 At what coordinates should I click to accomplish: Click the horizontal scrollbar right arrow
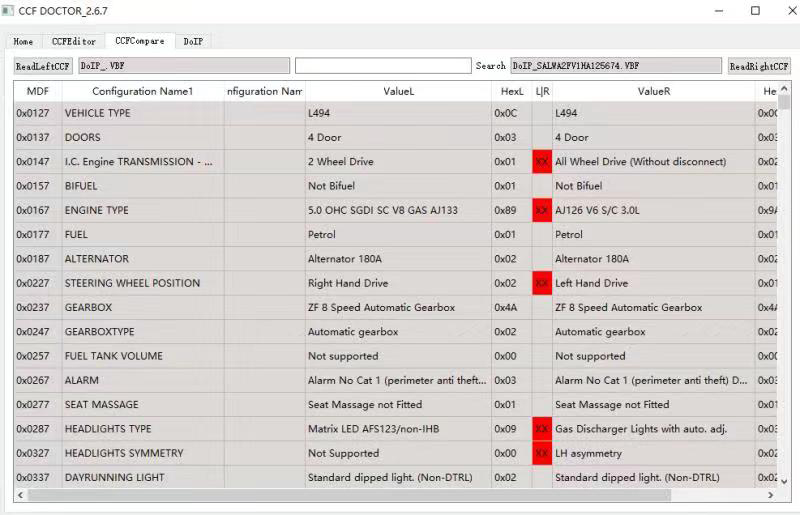770,495
